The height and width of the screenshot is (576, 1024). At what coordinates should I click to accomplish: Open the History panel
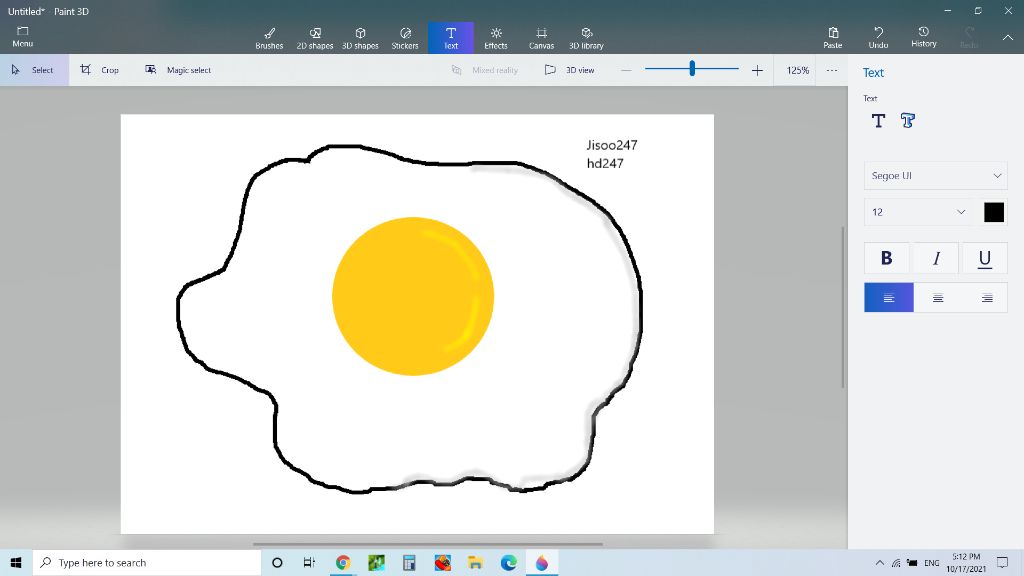tap(923, 37)
